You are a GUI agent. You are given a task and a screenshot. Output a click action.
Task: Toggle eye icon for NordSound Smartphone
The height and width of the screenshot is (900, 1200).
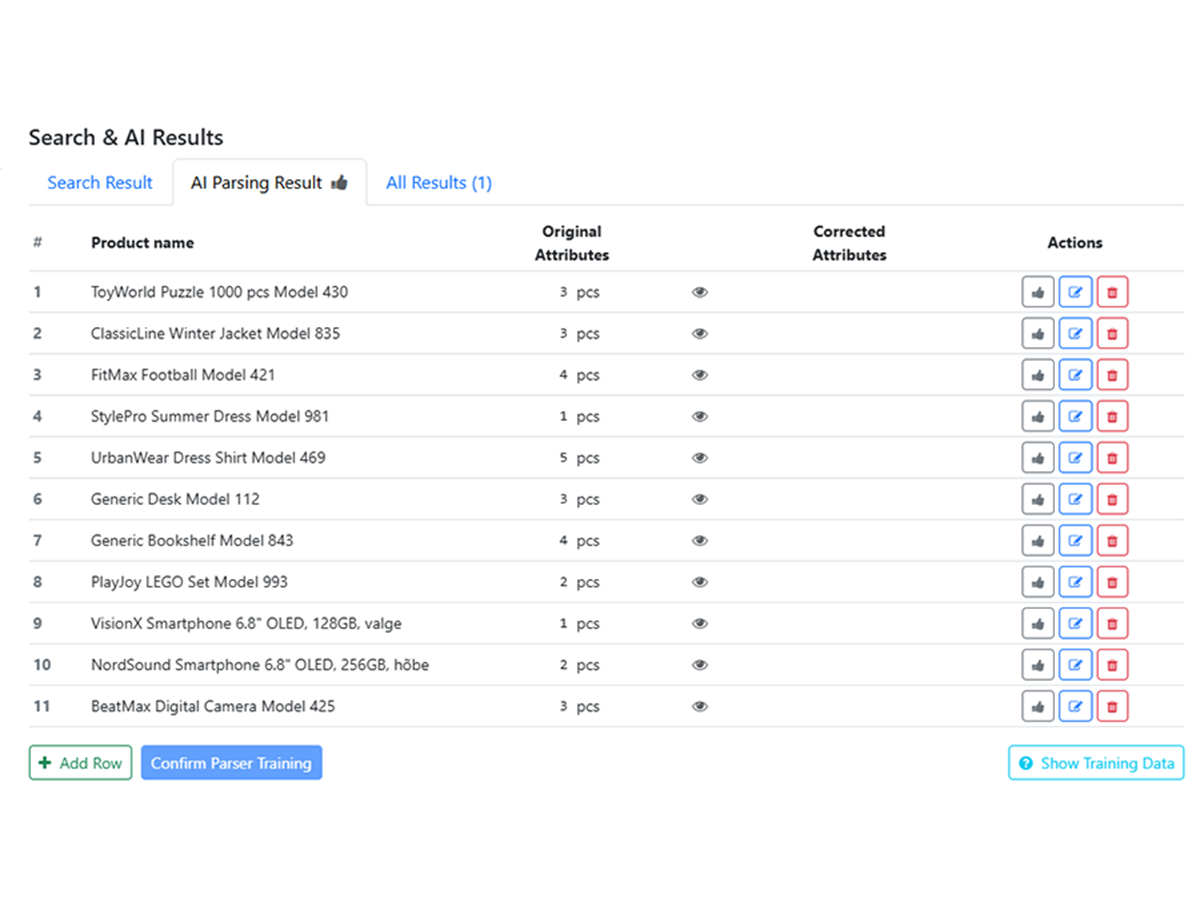click(700, 665)
